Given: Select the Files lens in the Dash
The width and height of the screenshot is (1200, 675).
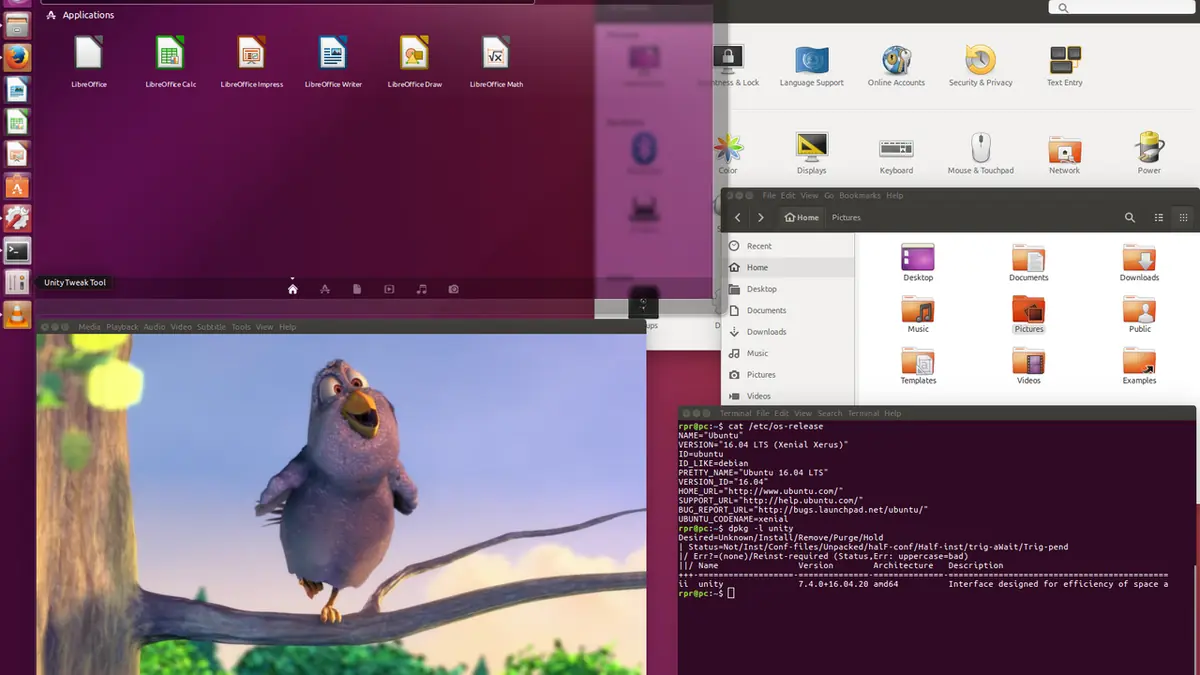Looking at the screenshot, I should [x=357, y=289].
